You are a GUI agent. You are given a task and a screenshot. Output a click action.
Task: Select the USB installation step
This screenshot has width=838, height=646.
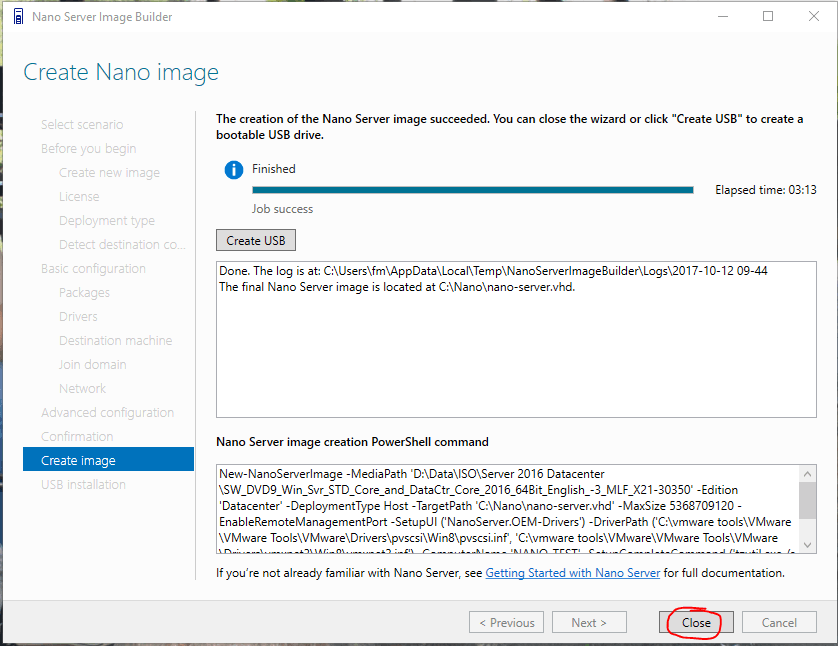click(x=83, y=484)
